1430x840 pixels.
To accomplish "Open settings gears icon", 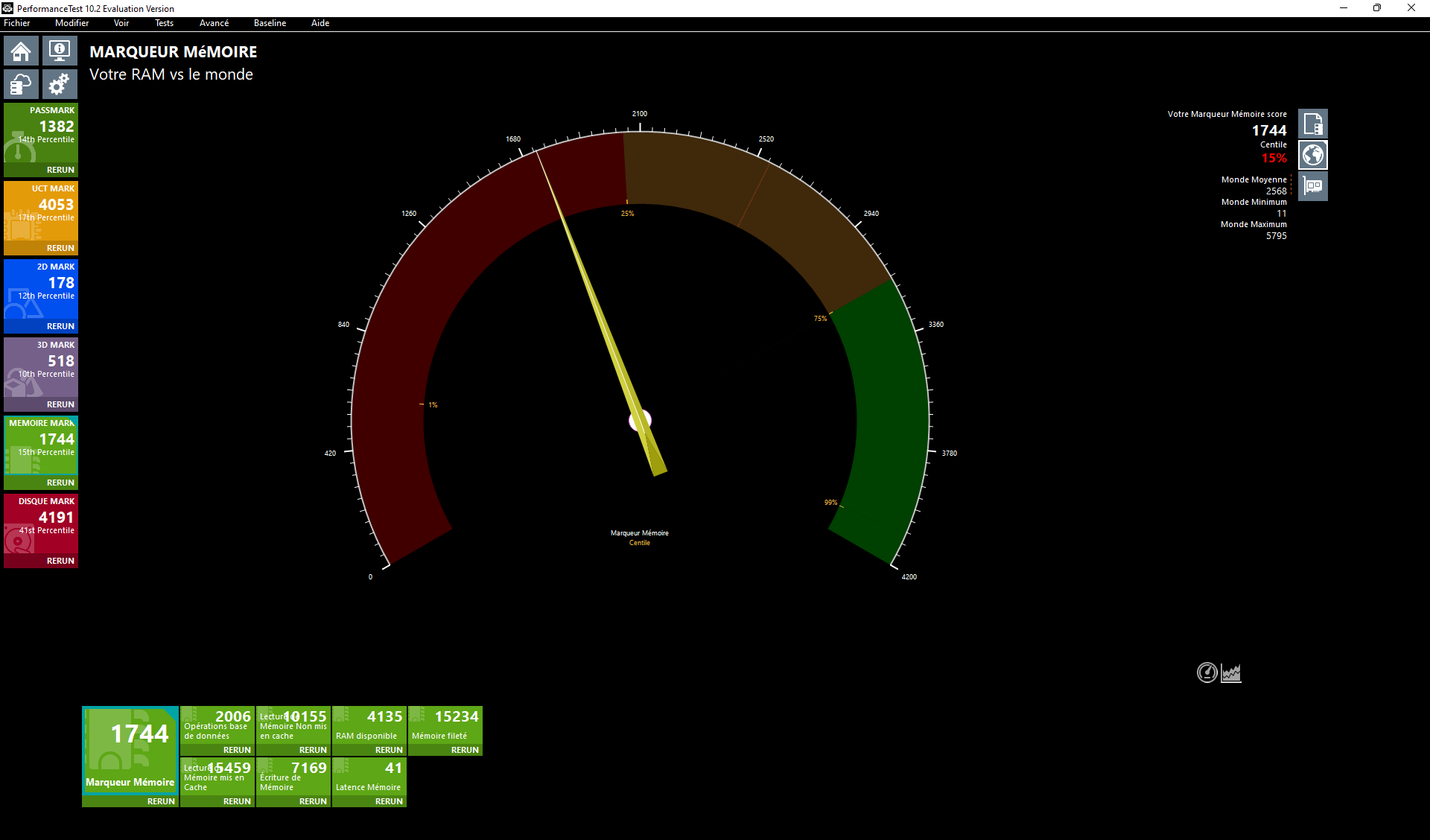I will [60, 84].
